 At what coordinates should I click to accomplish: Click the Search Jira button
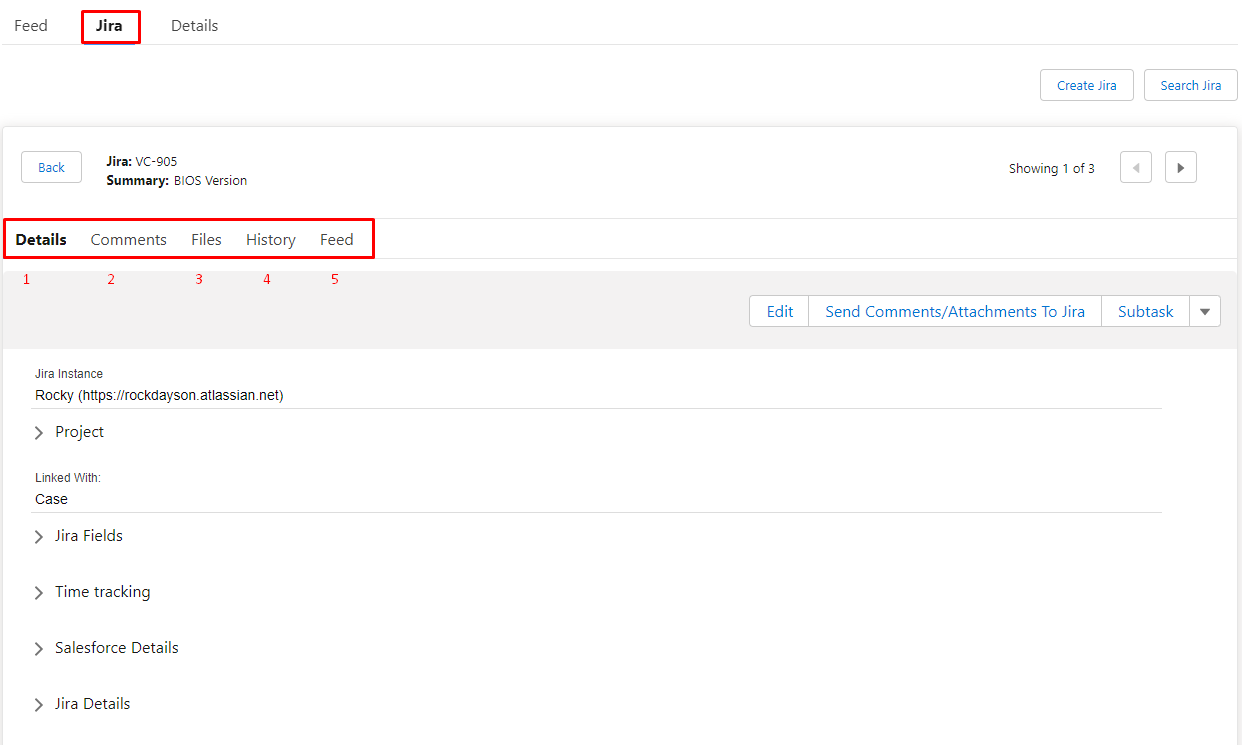coord(1191,85)
